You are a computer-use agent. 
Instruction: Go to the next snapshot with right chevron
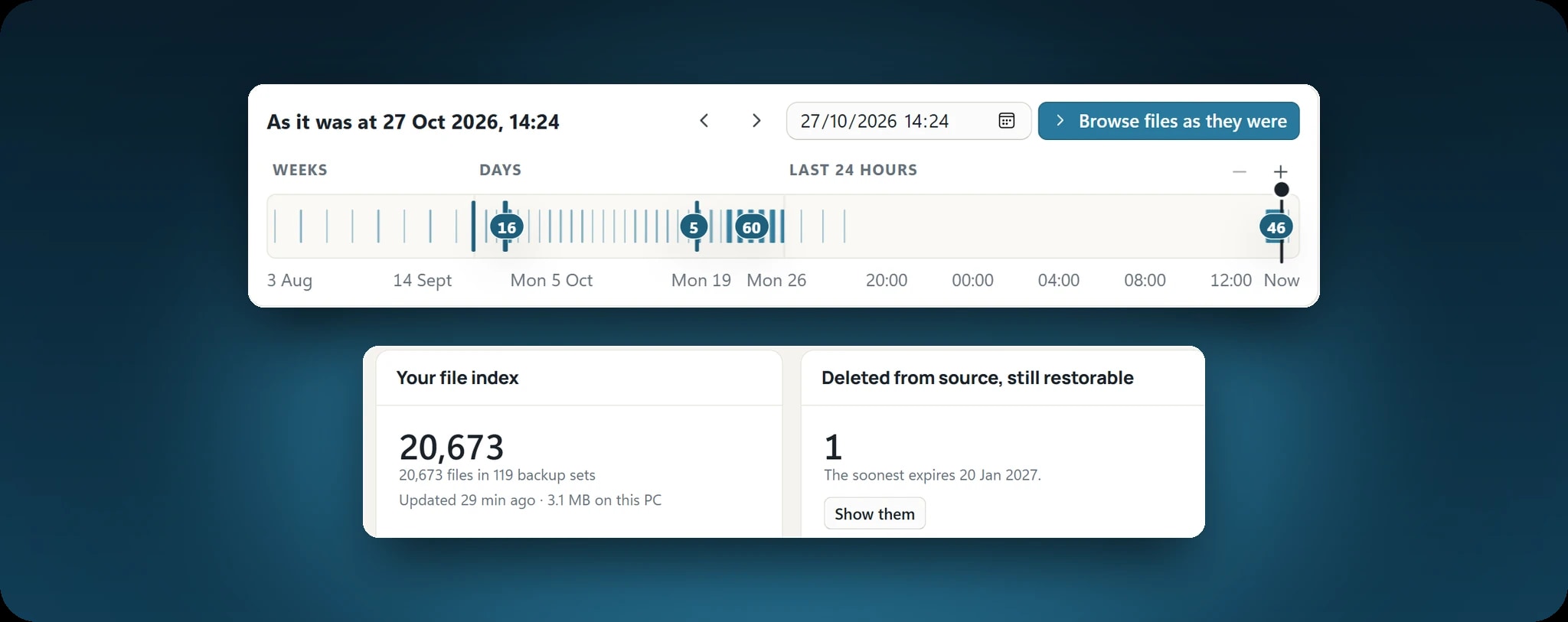click(x=756, y=121)
